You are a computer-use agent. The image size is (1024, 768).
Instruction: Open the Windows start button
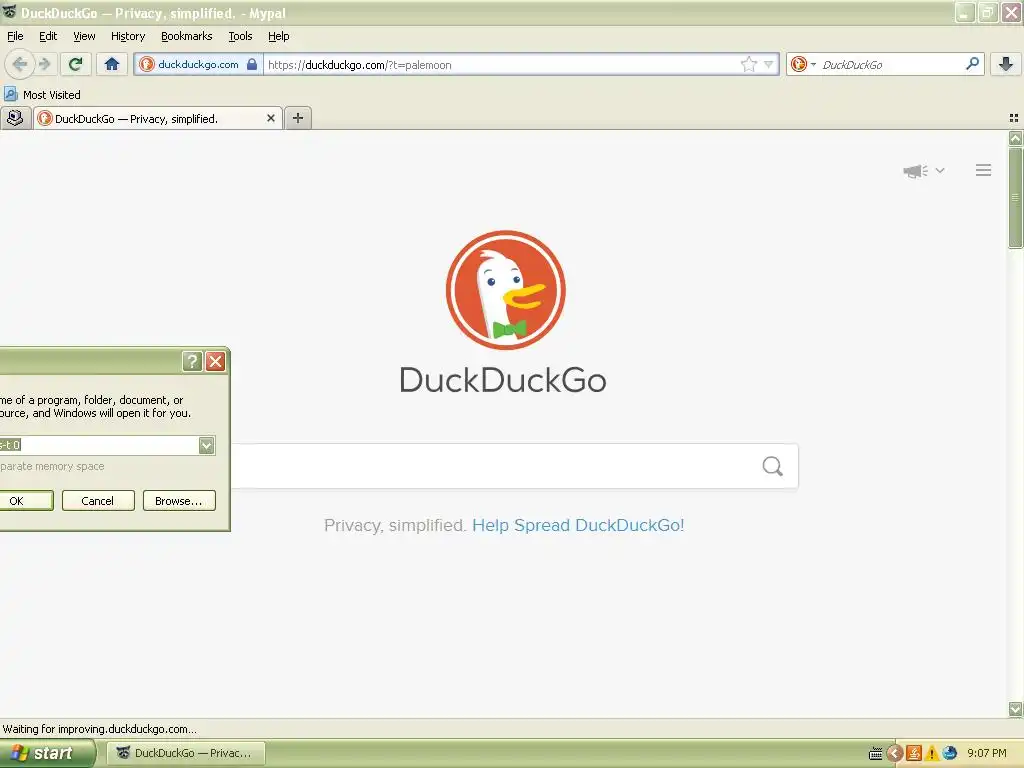click(x=46, y=753)
